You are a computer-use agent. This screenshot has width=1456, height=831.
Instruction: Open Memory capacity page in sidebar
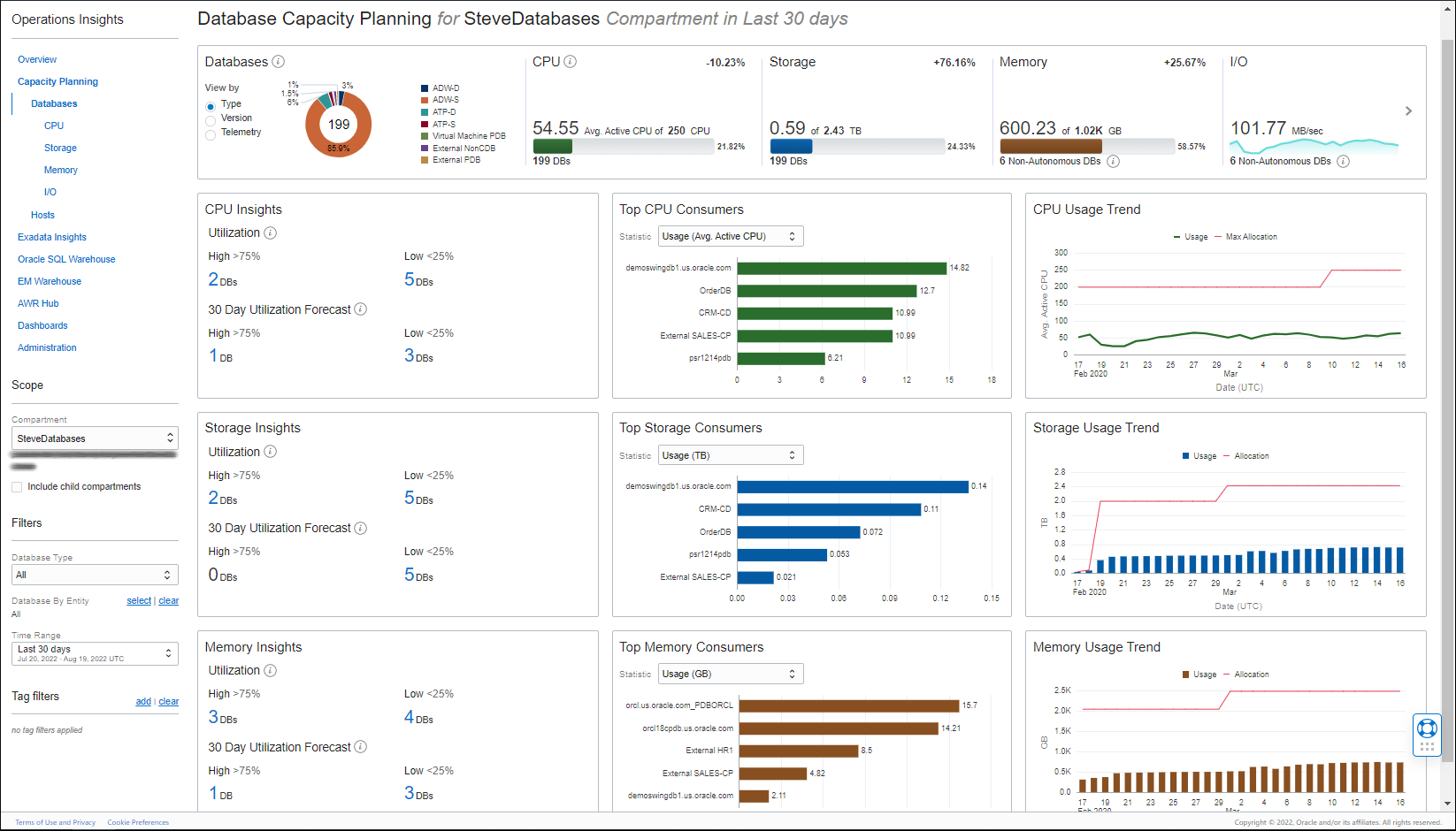61,170
